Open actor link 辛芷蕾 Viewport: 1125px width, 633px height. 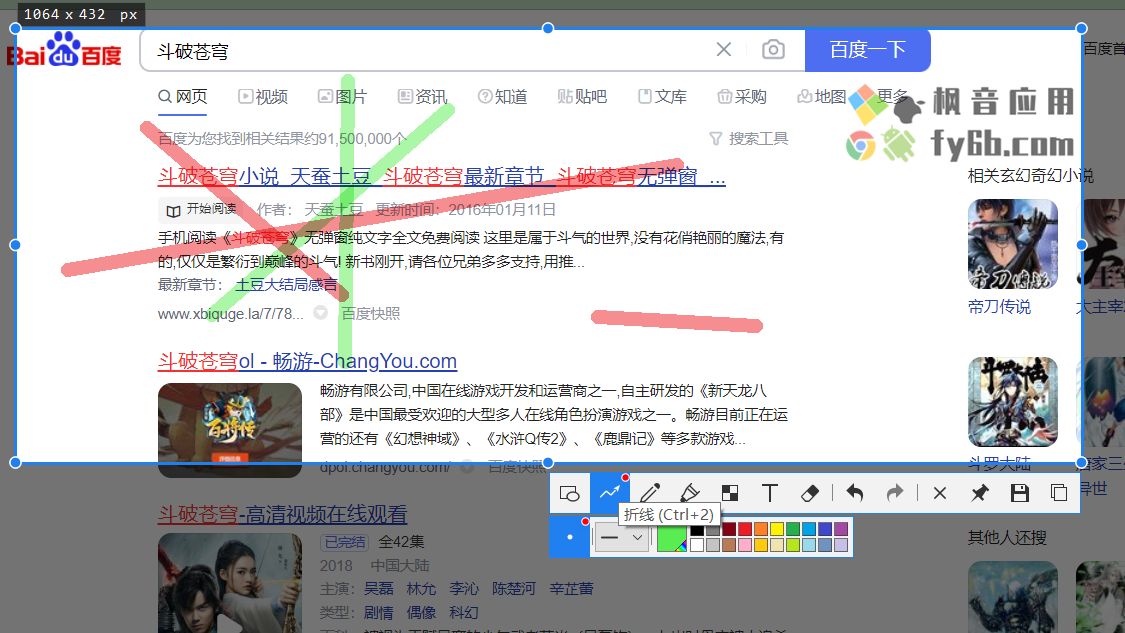[x=571, y=589]
